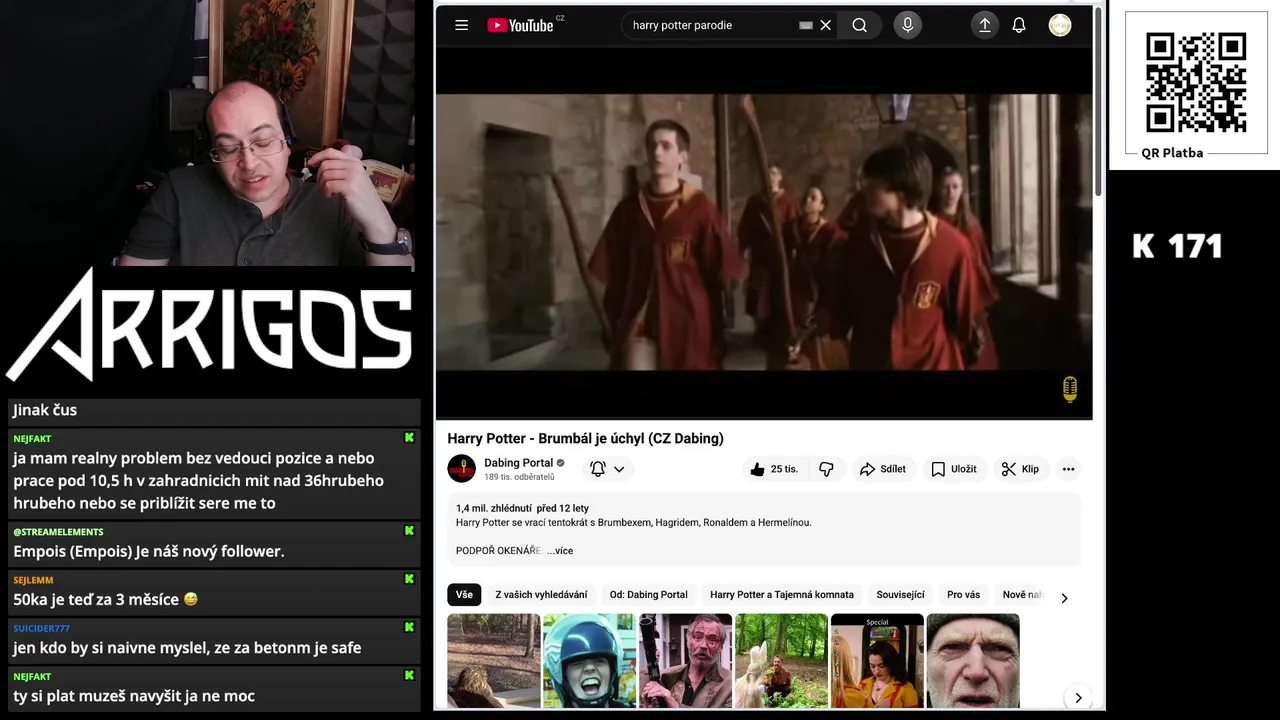The image size is (1280, 720).
Task: Click the video title 'Brumbál je úchyl'
Action: [x=585, y=438]
